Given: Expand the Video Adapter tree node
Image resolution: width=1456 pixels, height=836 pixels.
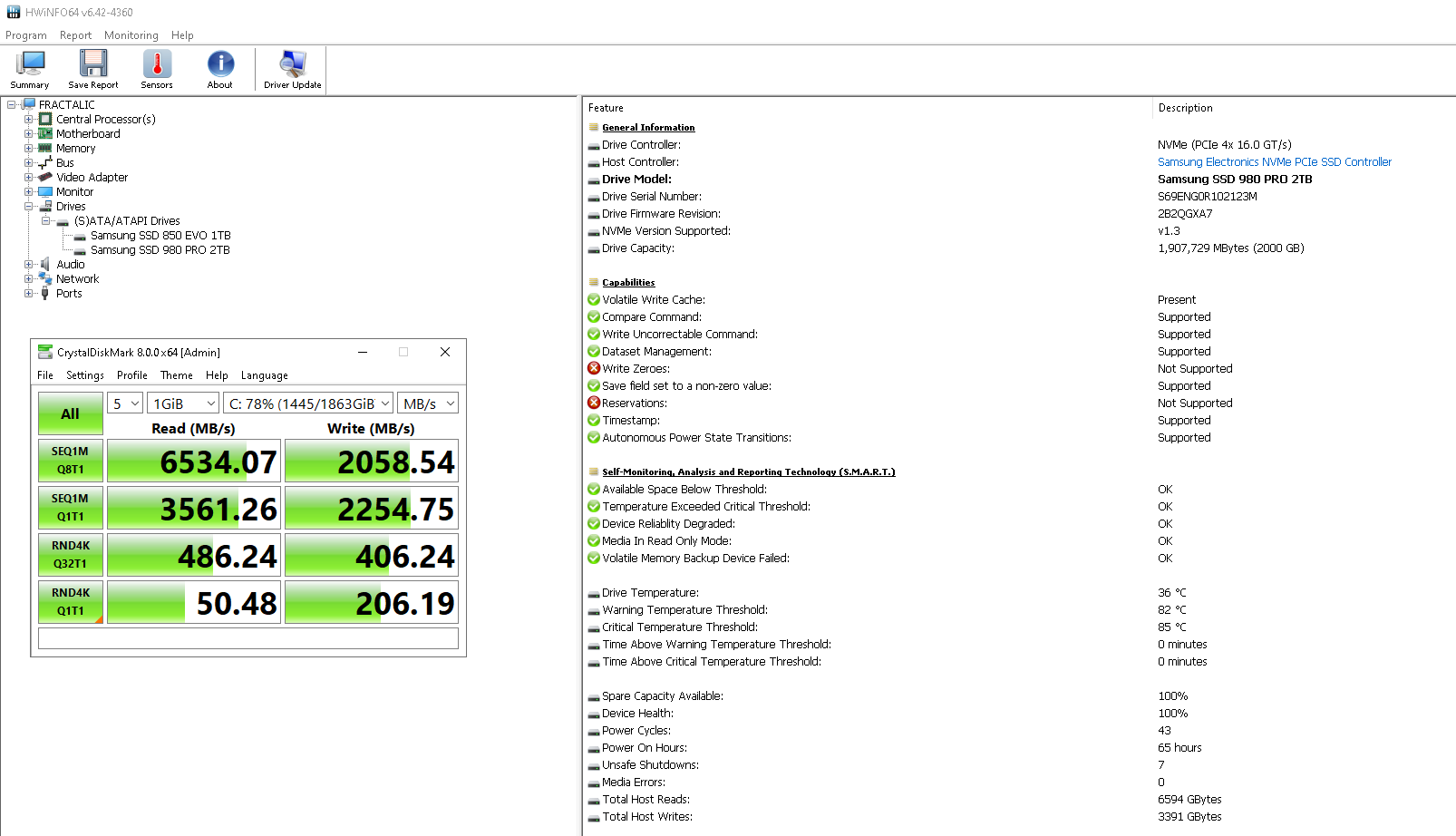Looking at the screenshot, I should (x=28, y=177).
